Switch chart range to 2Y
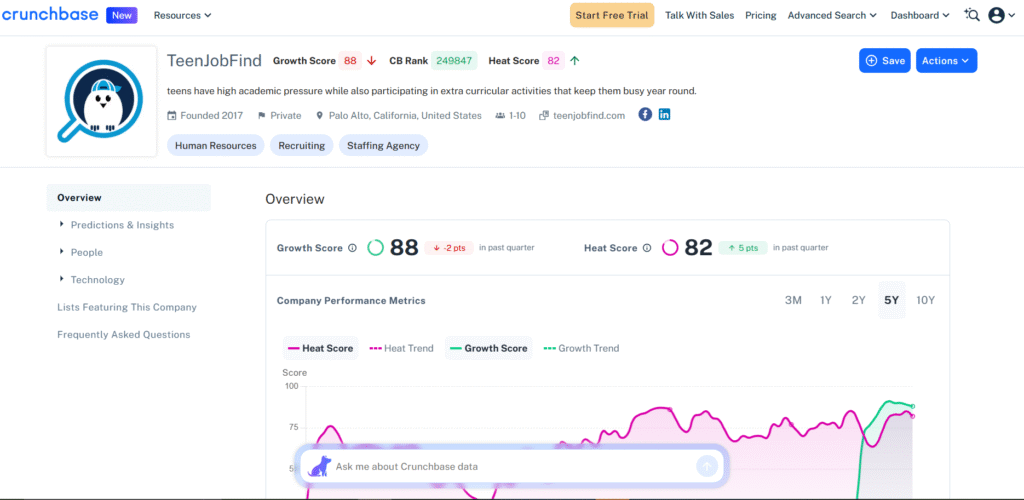1024x500 pixels. pos(858,301)
